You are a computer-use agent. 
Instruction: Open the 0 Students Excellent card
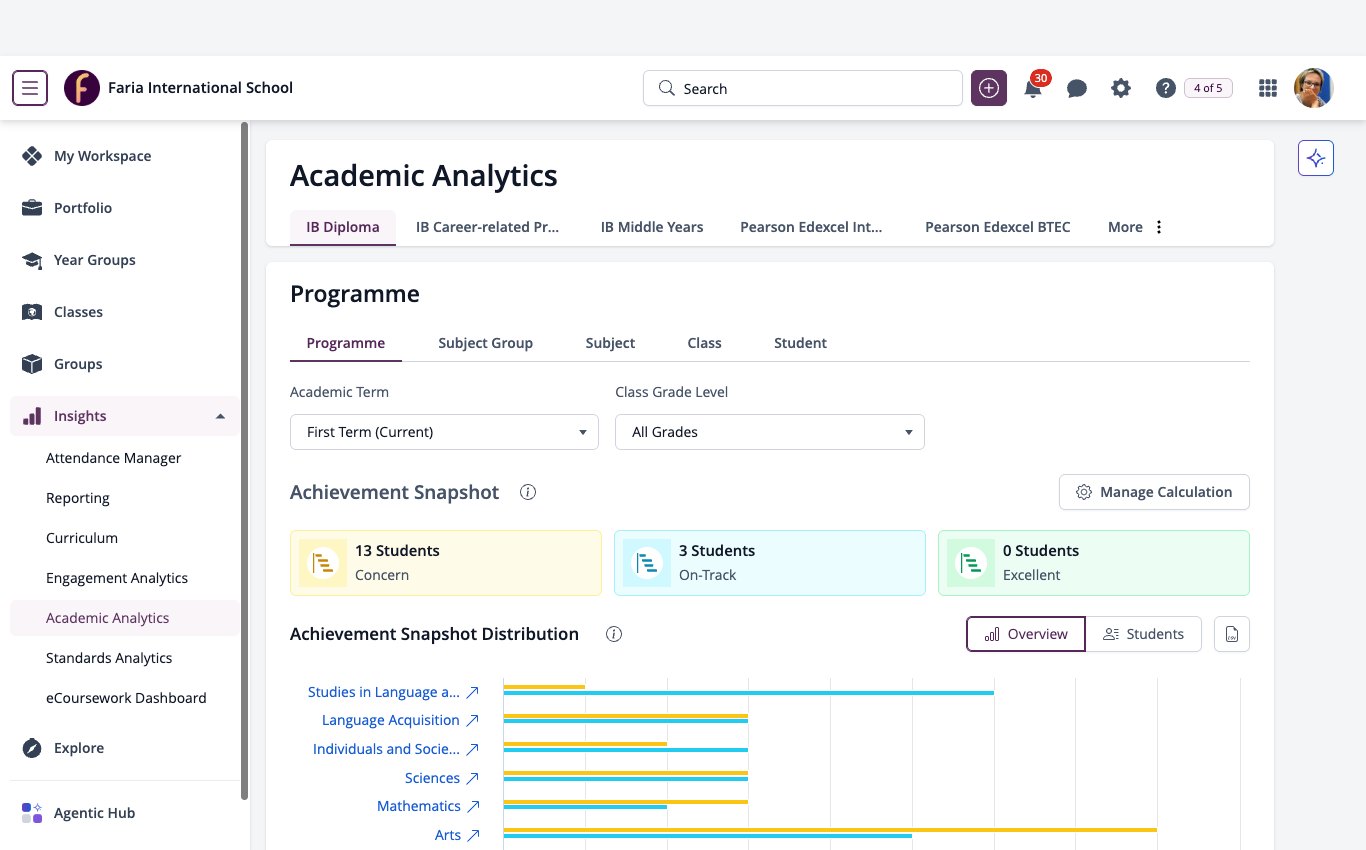point(1094,563)
